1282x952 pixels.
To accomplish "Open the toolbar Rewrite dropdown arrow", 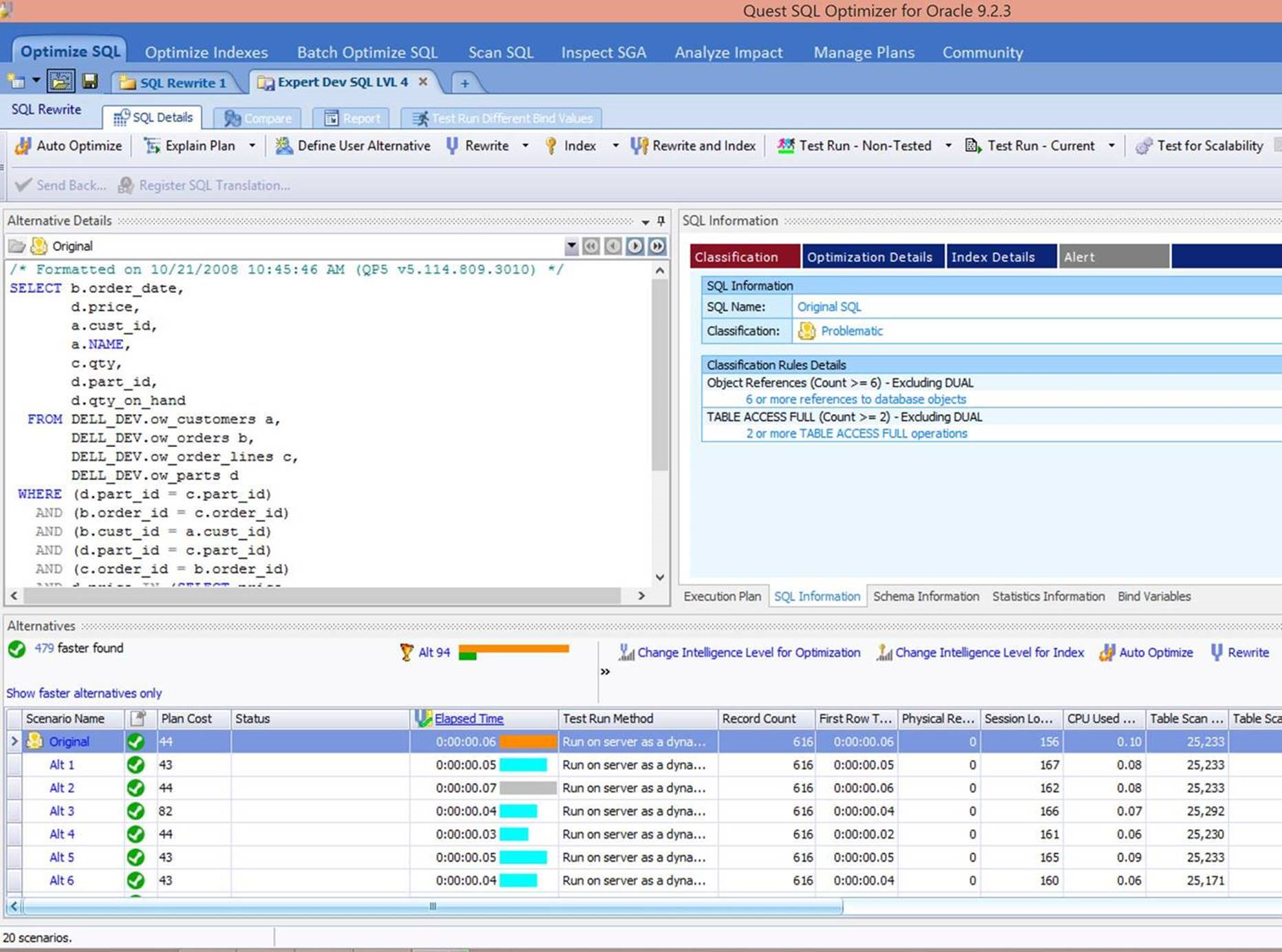I will (x=525, y=146).
